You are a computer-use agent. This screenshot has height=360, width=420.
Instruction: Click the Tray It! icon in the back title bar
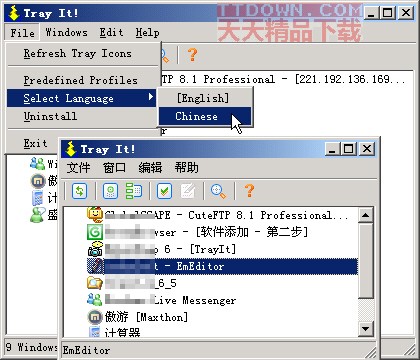coord(14,13)
